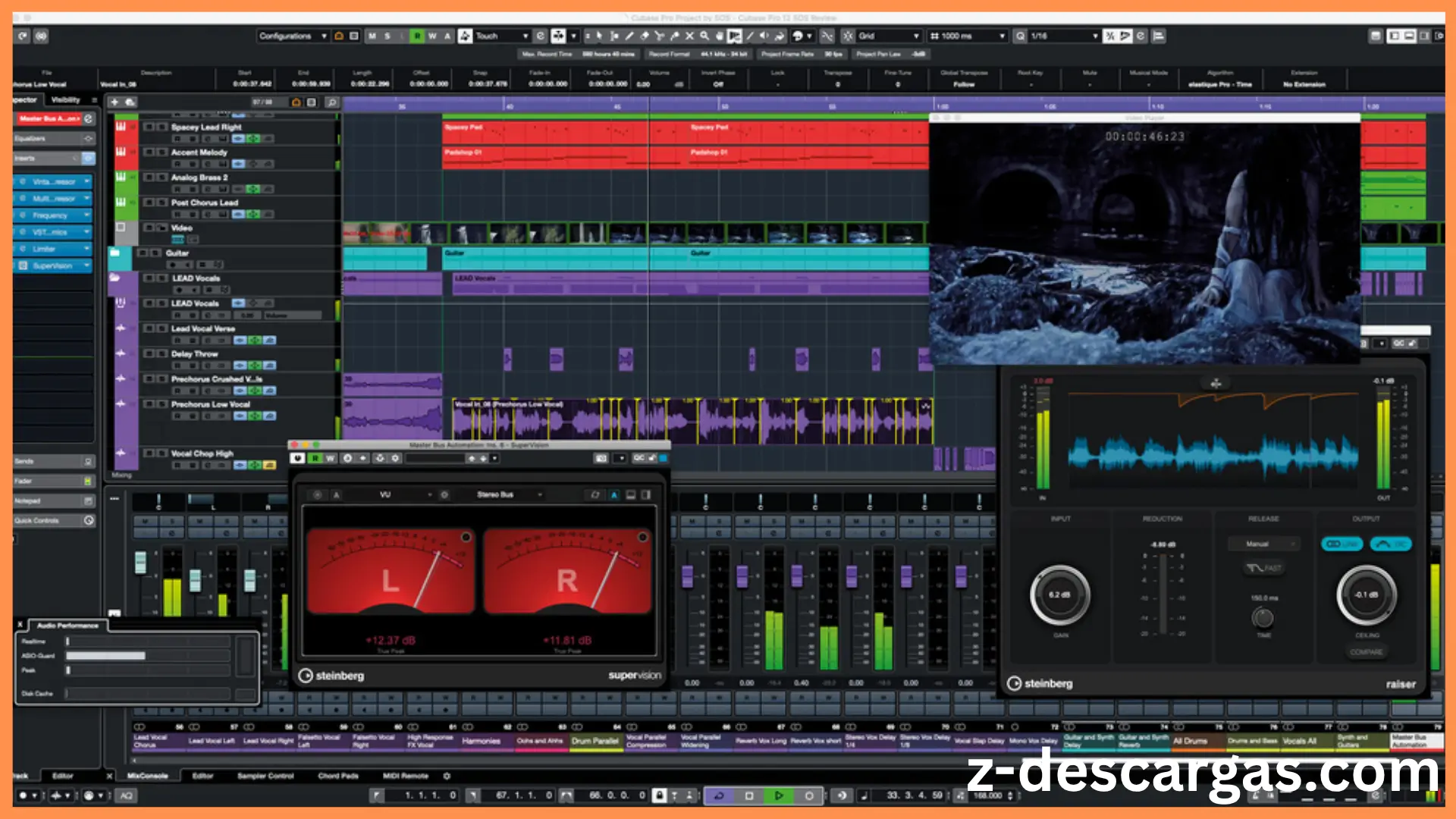Select the Hand pan tool
Screen dimensions: 1456x819
720,36
